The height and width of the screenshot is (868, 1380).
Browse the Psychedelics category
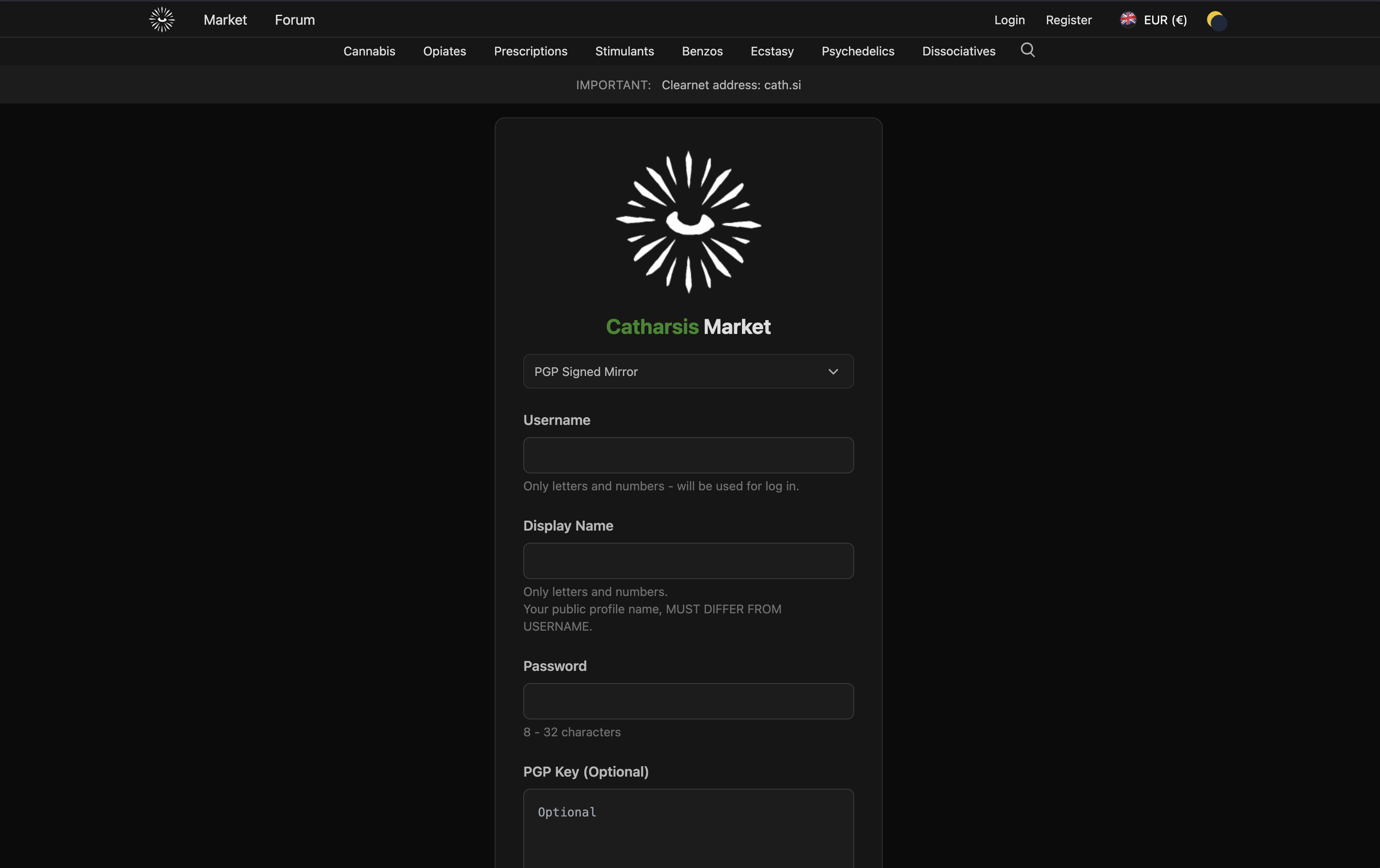click(857, 51)
